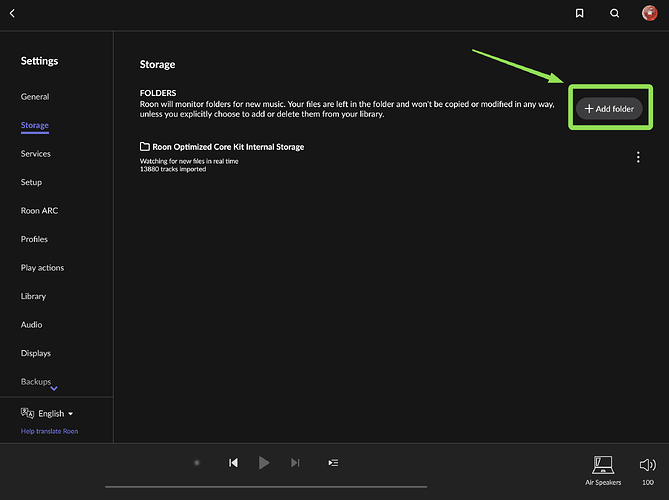Open General settings
Image resolution: width=669 pixels, height=500 pixels.
click(x=35, y=97)
